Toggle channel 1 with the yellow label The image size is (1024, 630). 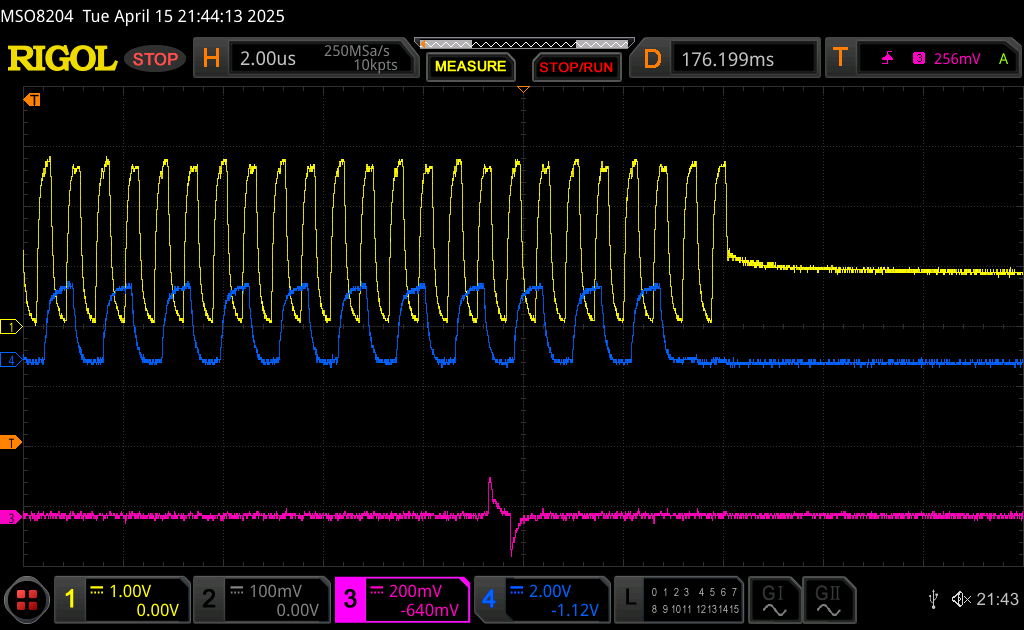121,600
